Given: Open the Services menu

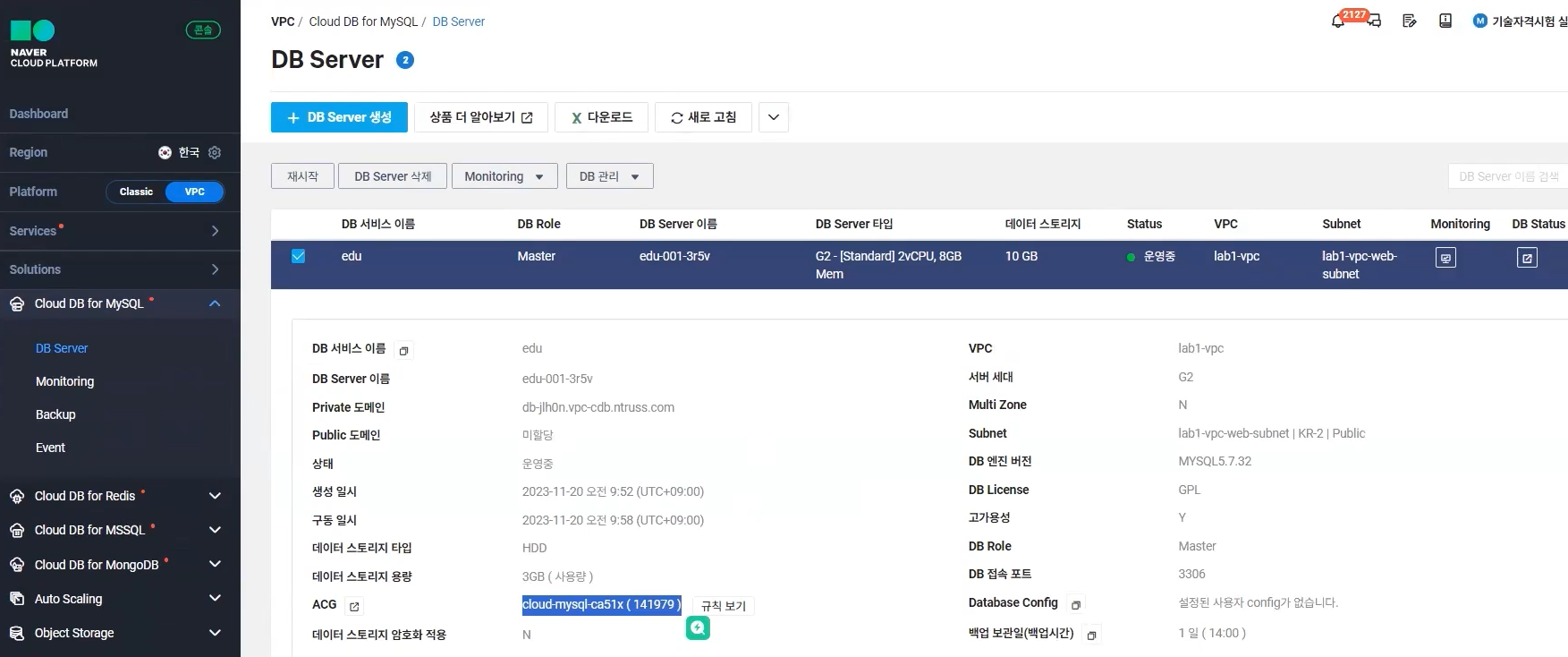Looking at the screenshot, I should coord(120,231).
